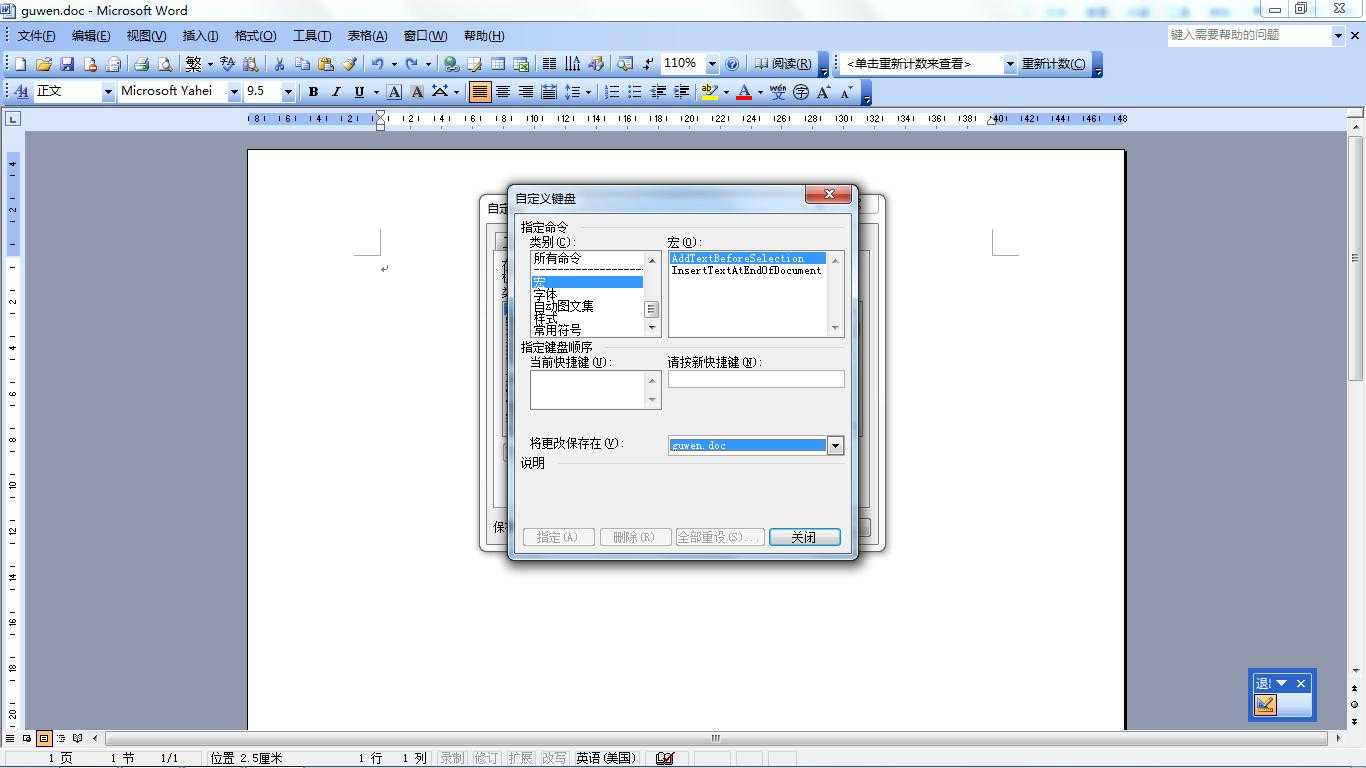
Task: Create a new blank document
Action: coord(21,64)
